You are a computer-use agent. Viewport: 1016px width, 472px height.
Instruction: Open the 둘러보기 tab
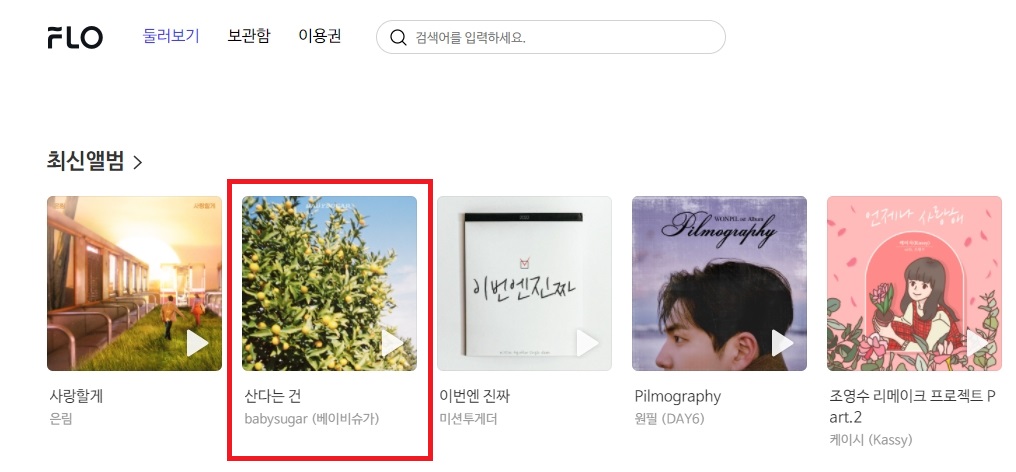coord(171,36)
